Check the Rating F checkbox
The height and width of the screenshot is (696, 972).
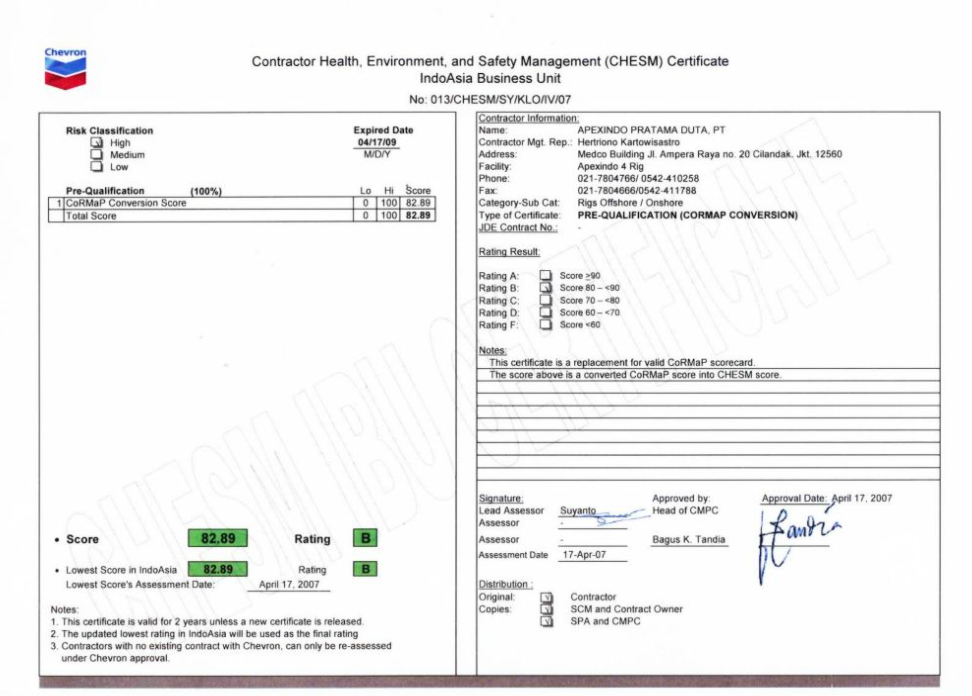coord(546,324)
